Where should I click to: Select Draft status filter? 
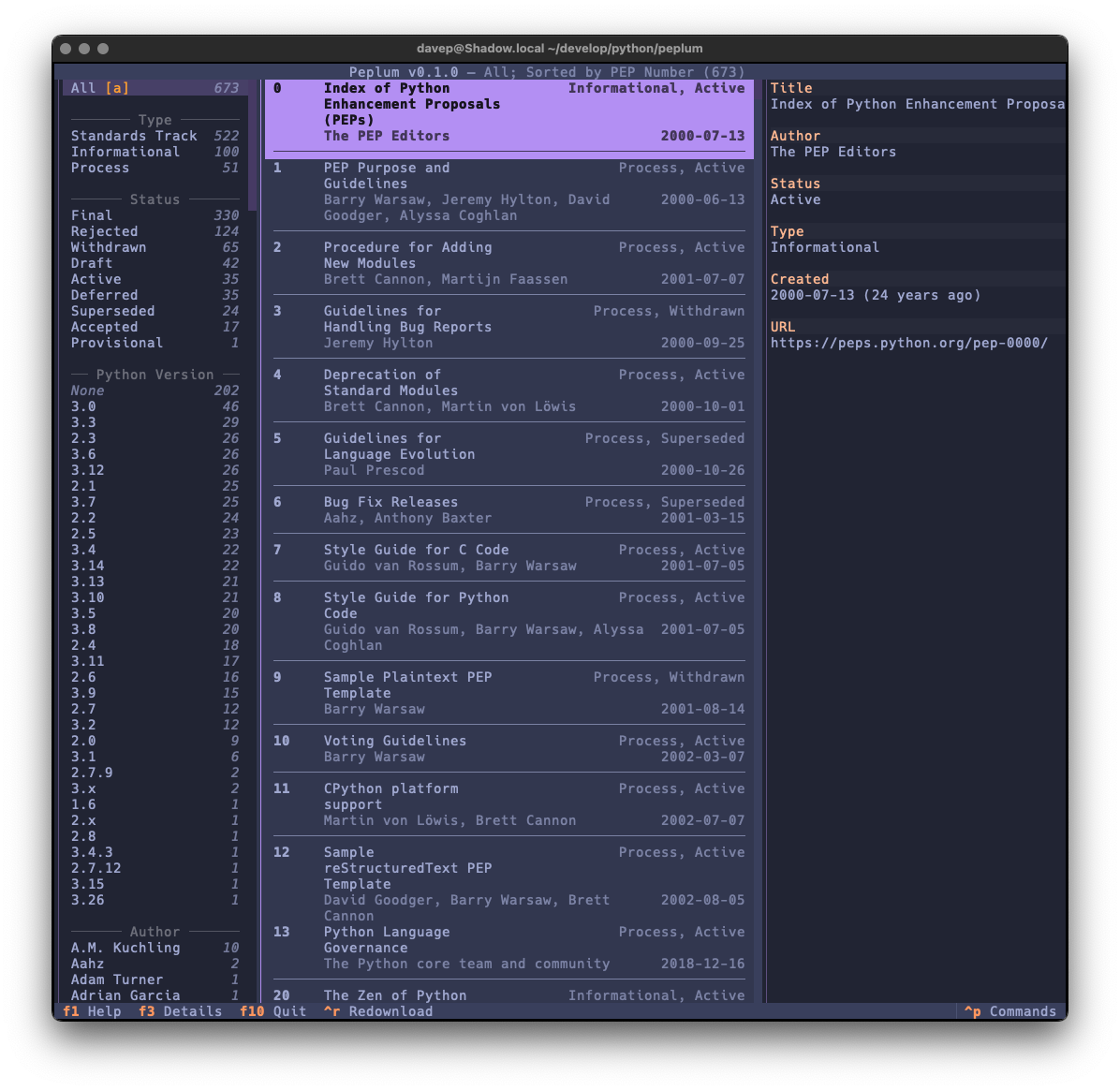[x=155, y=263]
